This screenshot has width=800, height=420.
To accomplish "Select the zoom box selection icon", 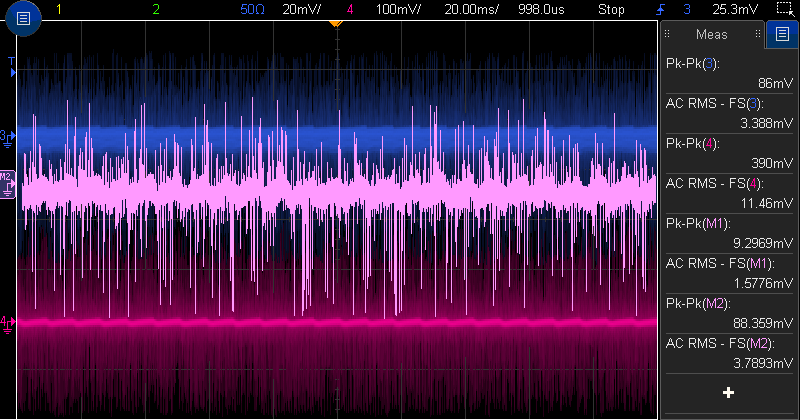I will click(785, 9).
